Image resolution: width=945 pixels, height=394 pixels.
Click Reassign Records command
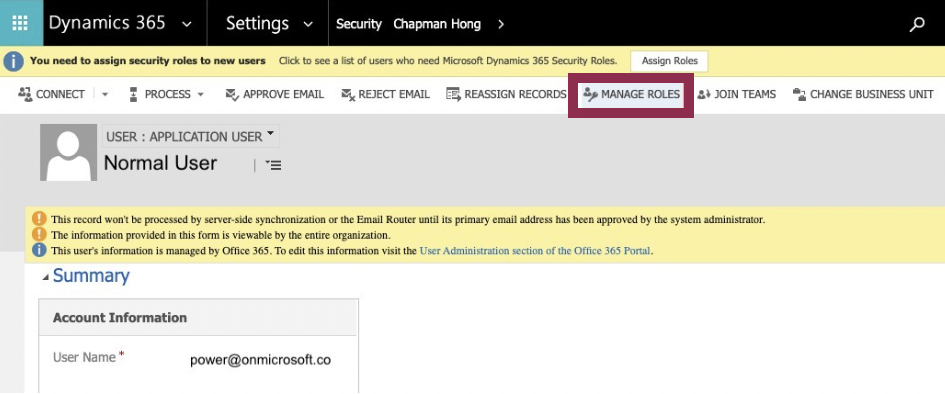(506, 95)
